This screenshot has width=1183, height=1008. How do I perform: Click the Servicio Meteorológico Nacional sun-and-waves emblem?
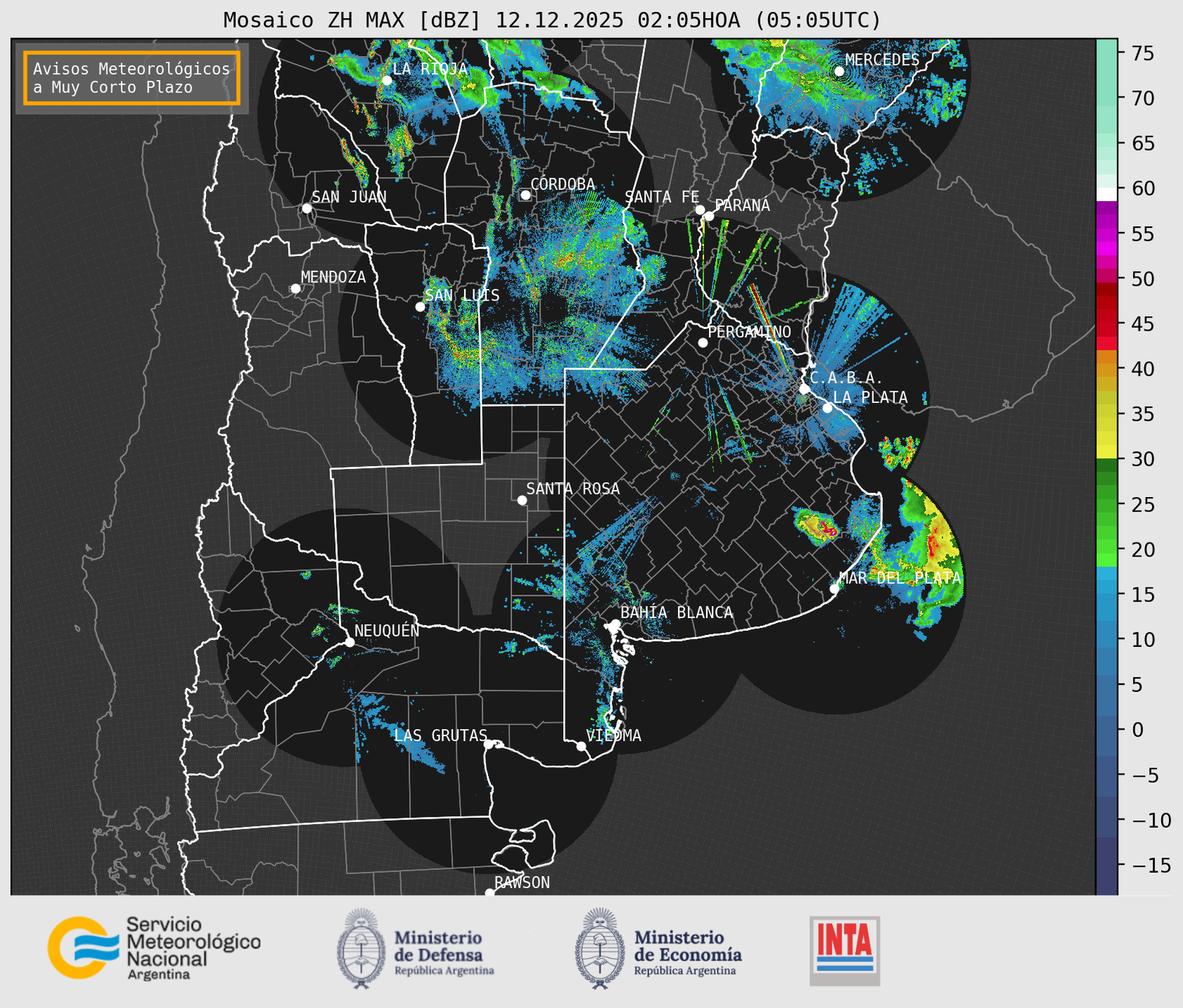click(83, 947)
